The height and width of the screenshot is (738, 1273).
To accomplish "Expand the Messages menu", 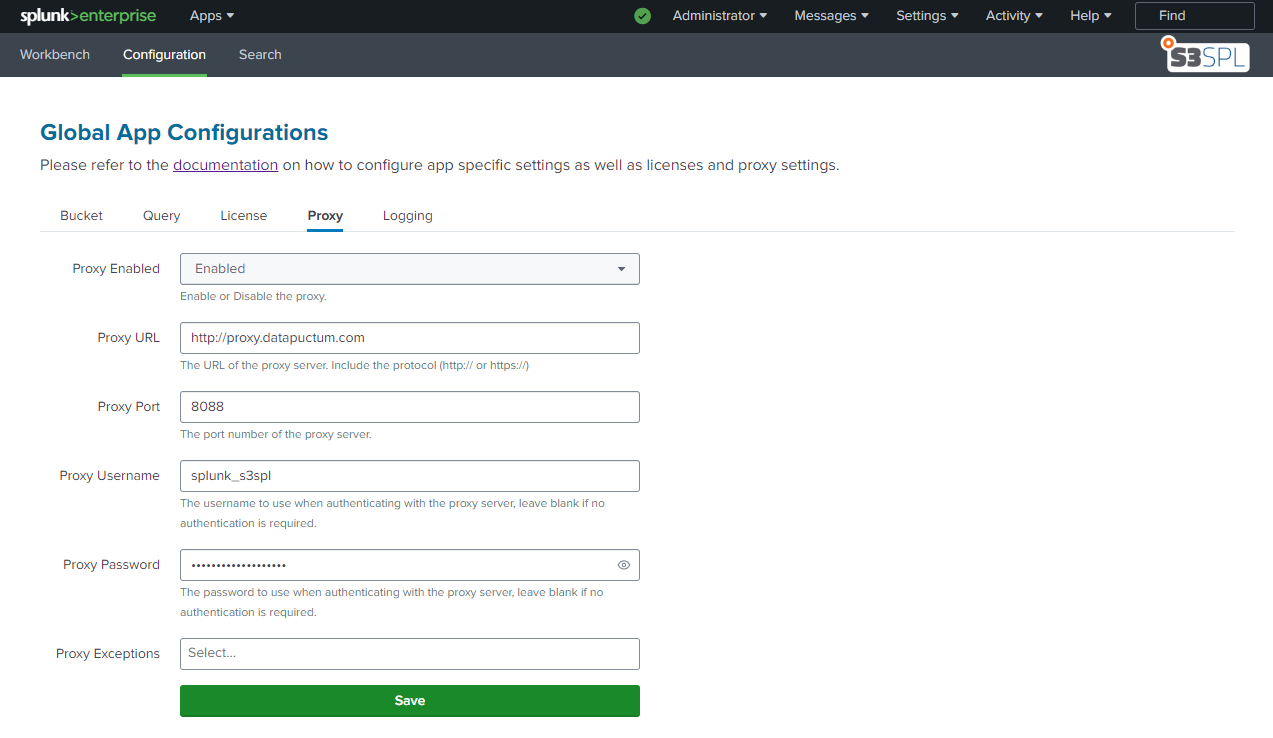I will [831, 16].
